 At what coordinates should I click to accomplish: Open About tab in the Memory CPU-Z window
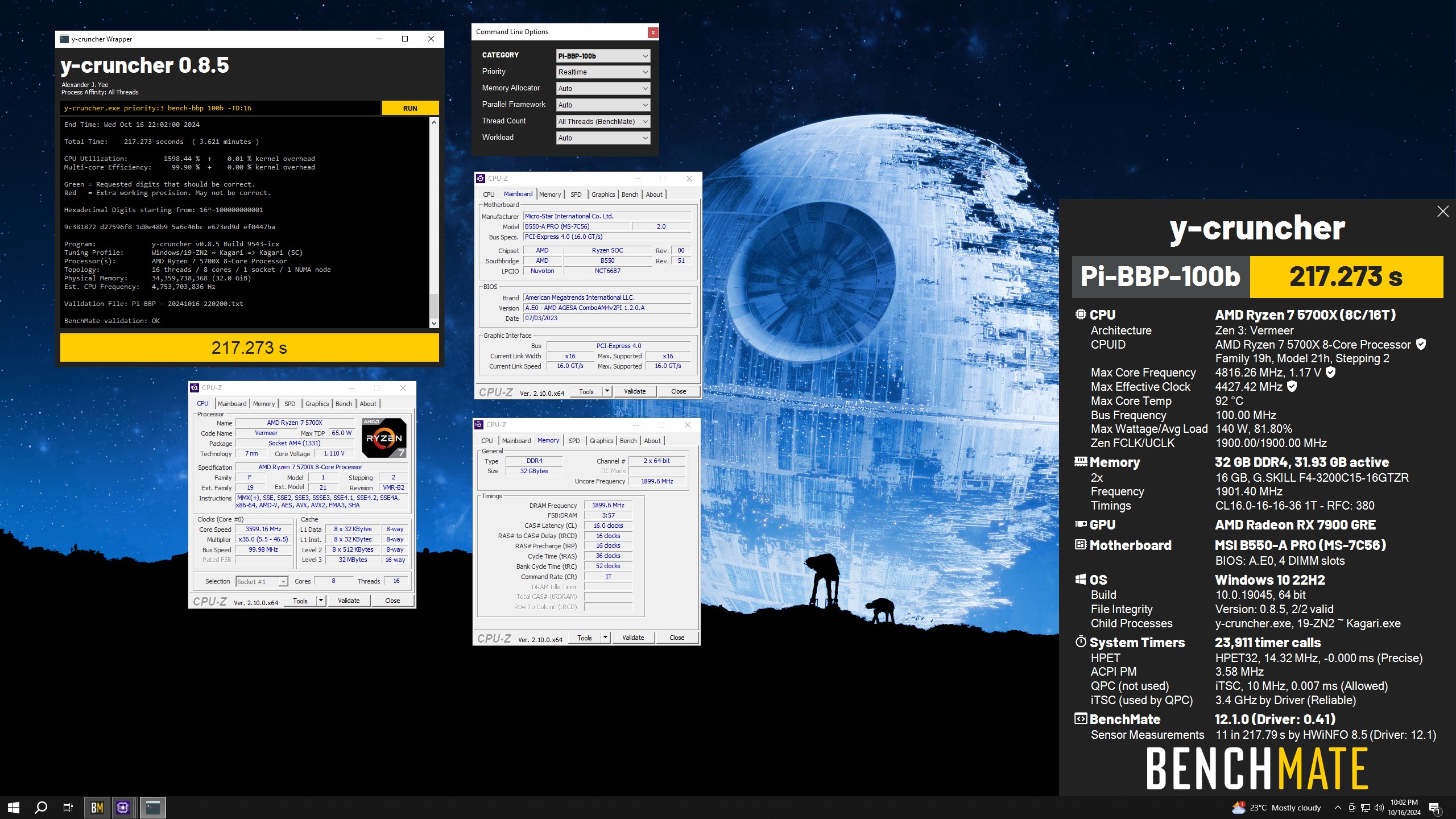(652, 441)
